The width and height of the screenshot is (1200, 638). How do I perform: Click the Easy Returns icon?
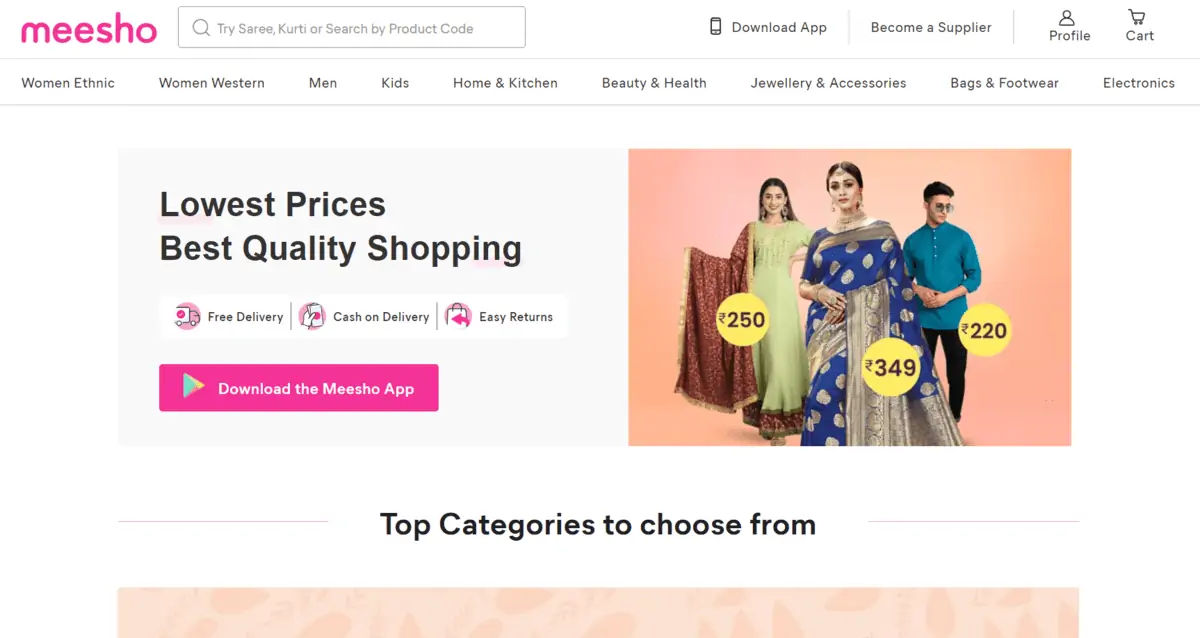(458, 316)
